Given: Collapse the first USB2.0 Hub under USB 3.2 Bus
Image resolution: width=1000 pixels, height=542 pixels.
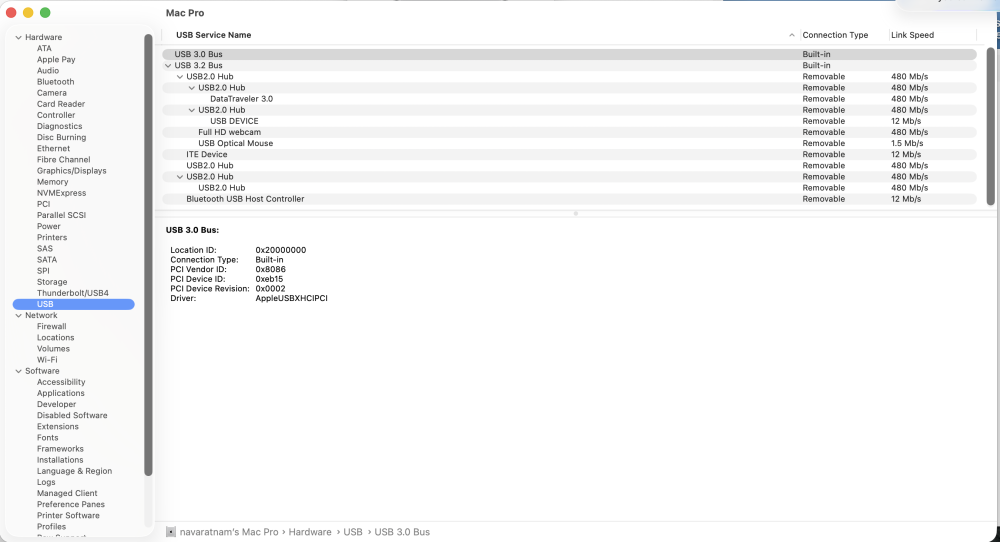Looking at the screenshot, I should (180, 77).
